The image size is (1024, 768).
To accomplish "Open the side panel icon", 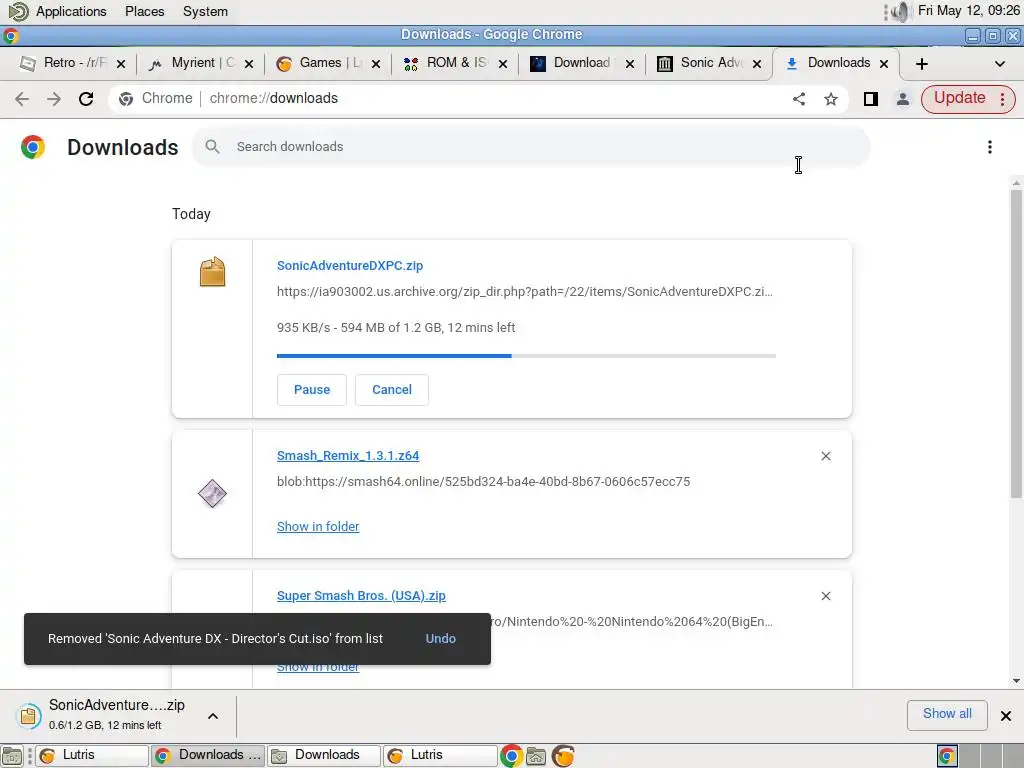I will [871, 99].
